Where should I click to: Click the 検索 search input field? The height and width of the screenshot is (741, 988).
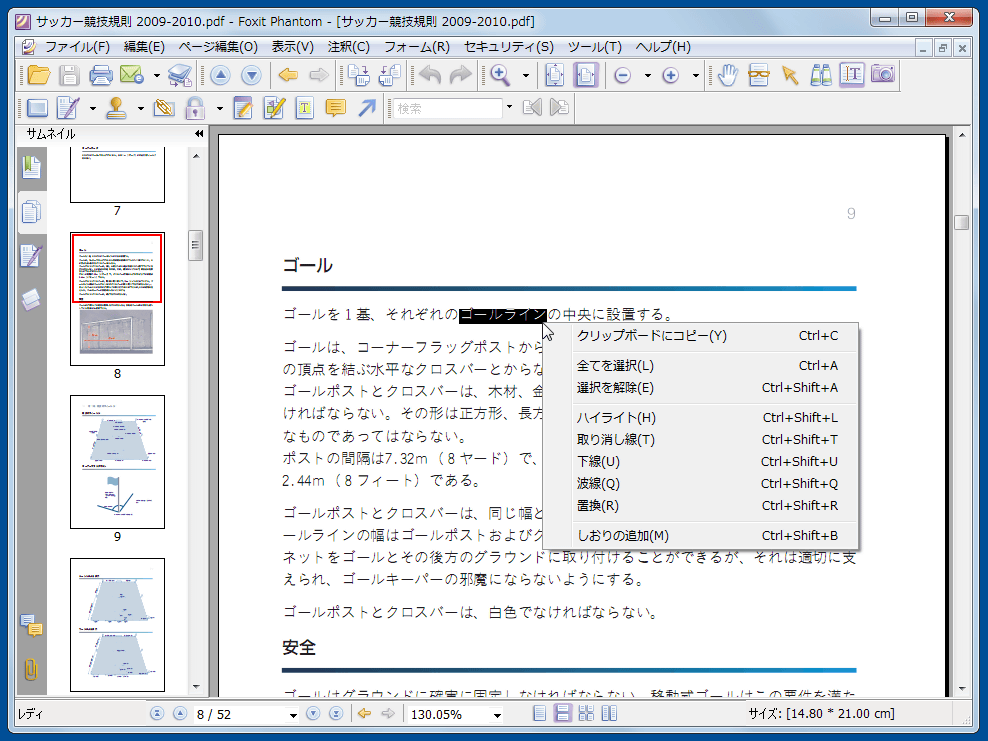pos(447,108)
